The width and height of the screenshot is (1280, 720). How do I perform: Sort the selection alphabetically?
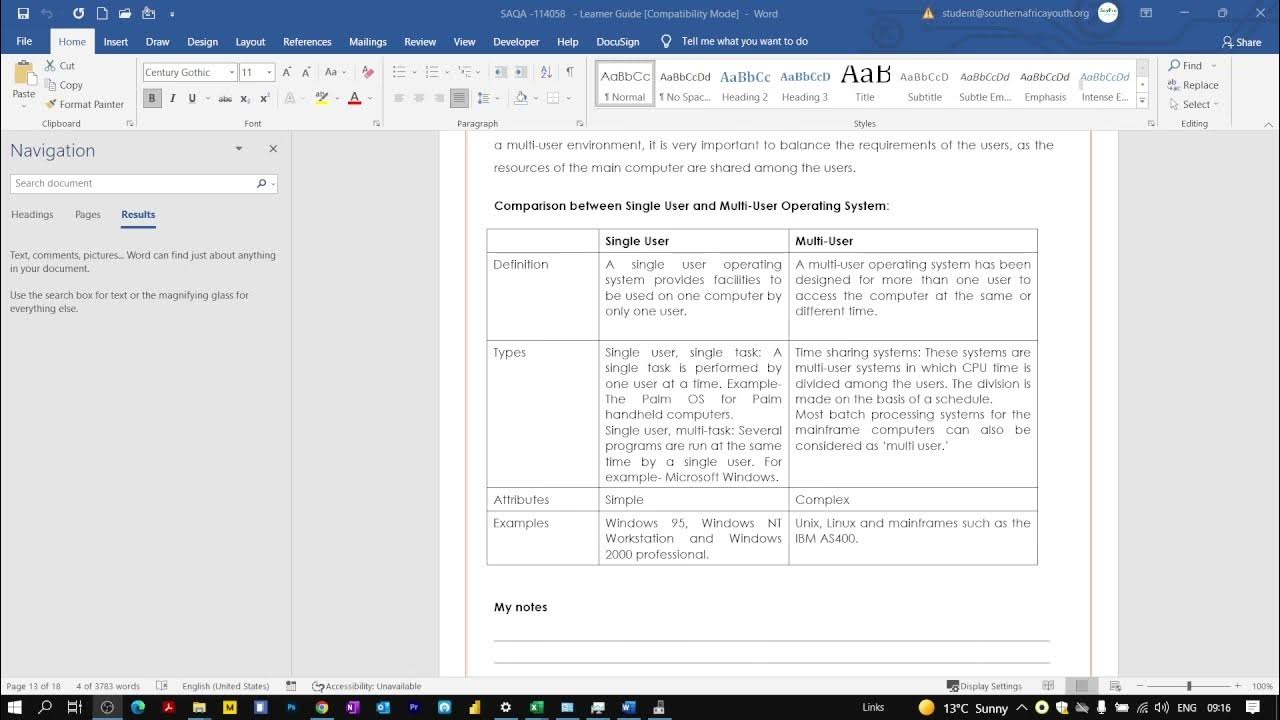click(x=546, y=72)
